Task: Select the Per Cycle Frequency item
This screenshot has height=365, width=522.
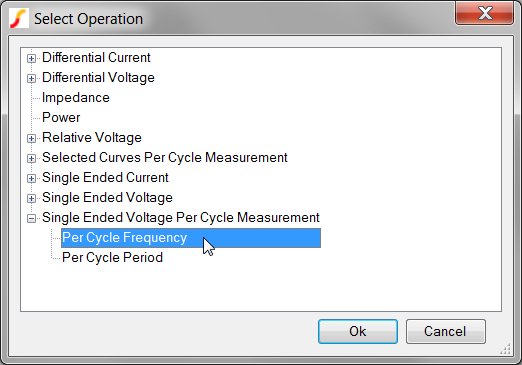Action: (x=191, y=238)
